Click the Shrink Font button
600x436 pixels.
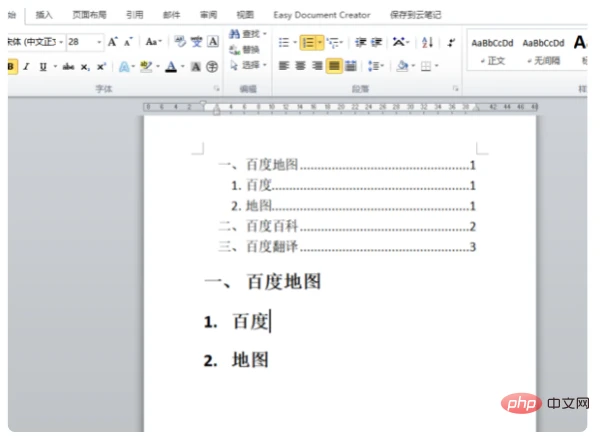pyautogui.click(x=128, y=42)
